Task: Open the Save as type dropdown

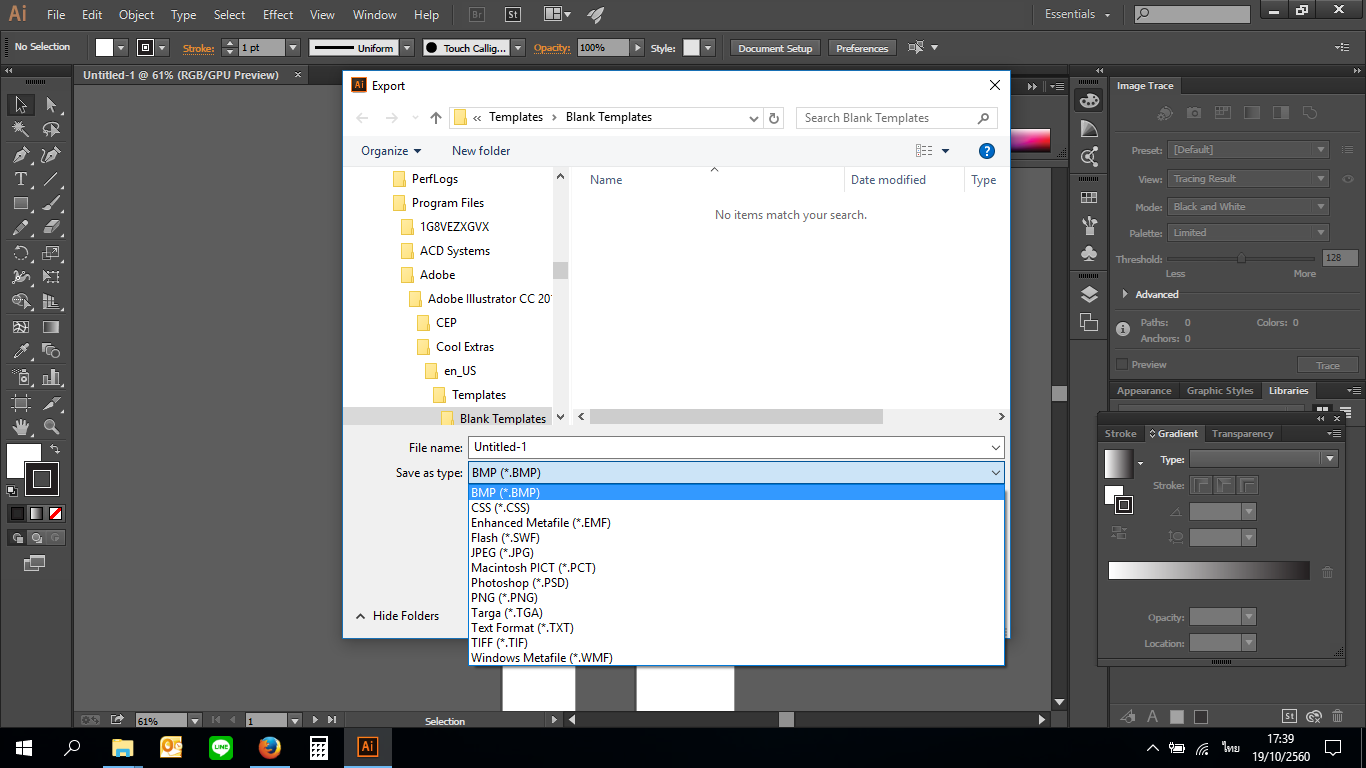Action: pyautogui.click(x=736, y=473)
